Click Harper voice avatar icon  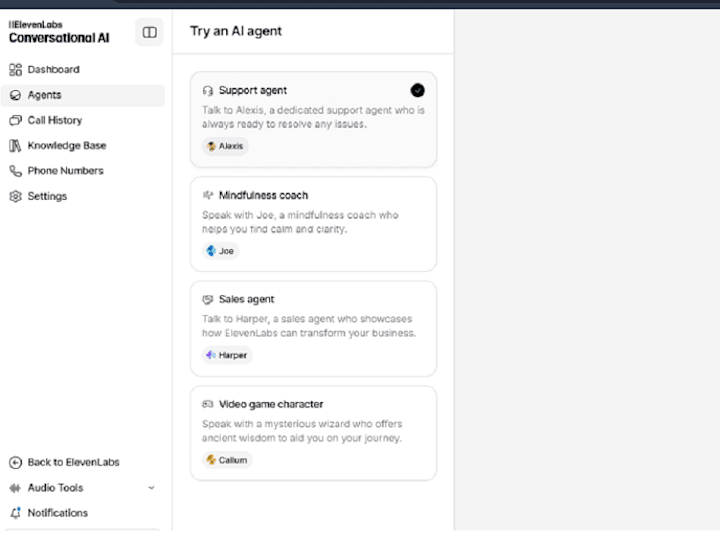[x=211, y=355]
